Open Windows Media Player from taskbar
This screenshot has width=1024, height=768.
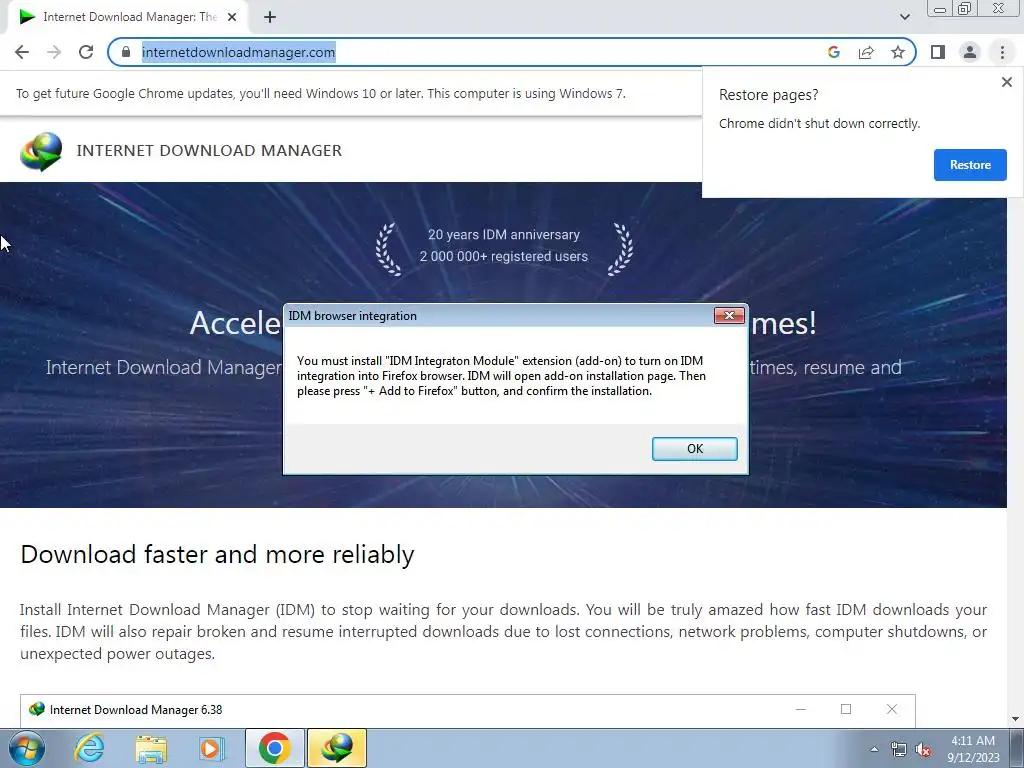click(x=212, y=748)
